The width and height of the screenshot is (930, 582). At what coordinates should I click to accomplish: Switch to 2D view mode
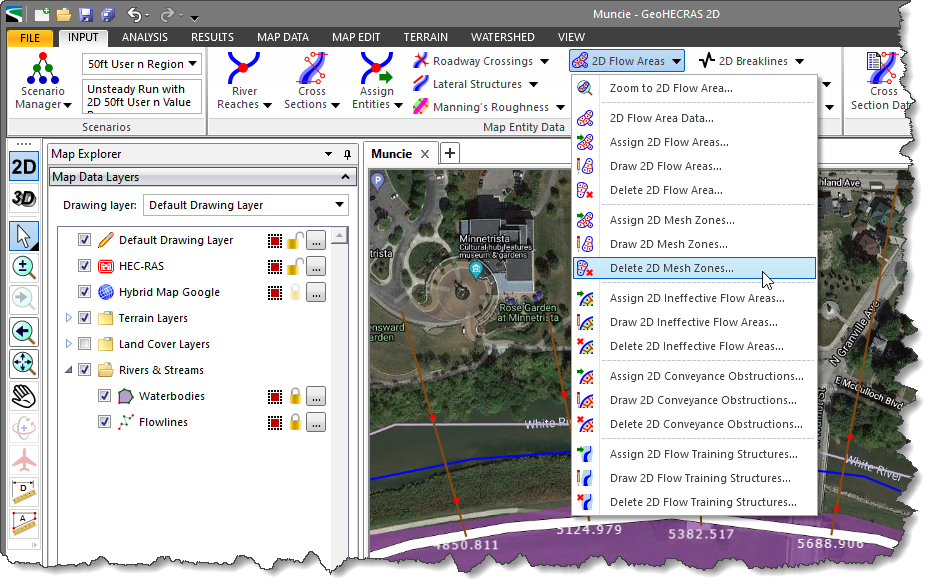(x=24, y=167)
